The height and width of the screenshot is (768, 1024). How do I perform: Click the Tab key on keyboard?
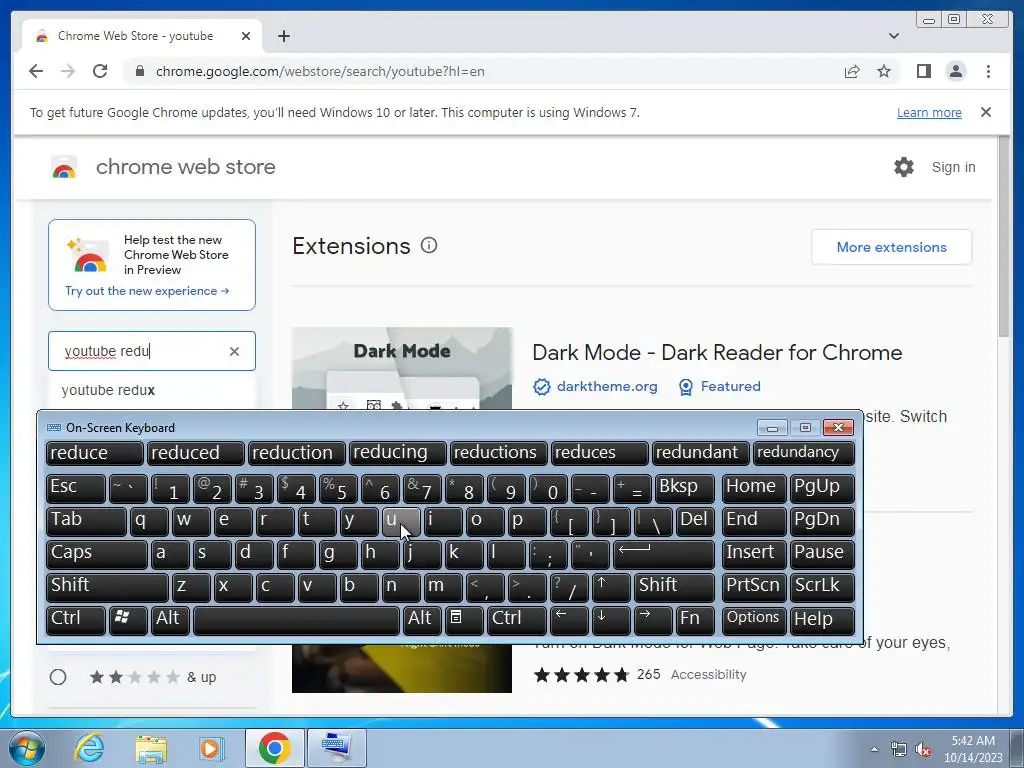pos(86,520)
